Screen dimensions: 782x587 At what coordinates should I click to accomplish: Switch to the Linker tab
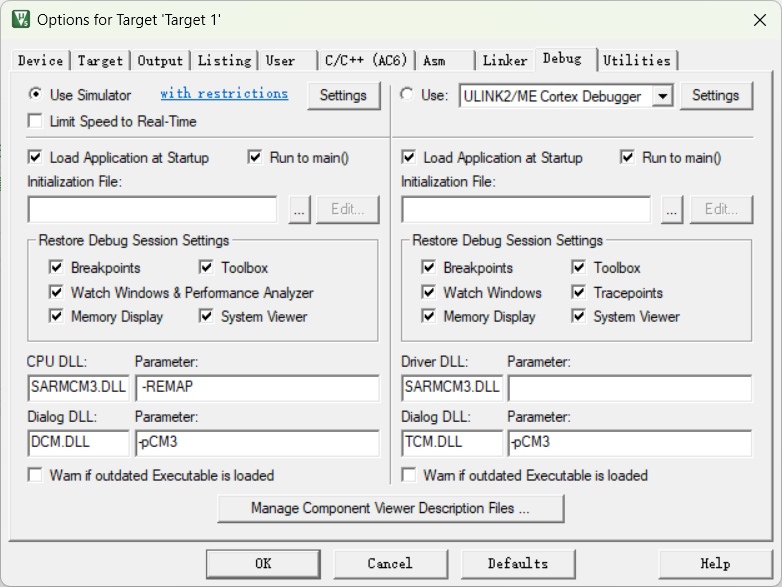click(504, 61)
